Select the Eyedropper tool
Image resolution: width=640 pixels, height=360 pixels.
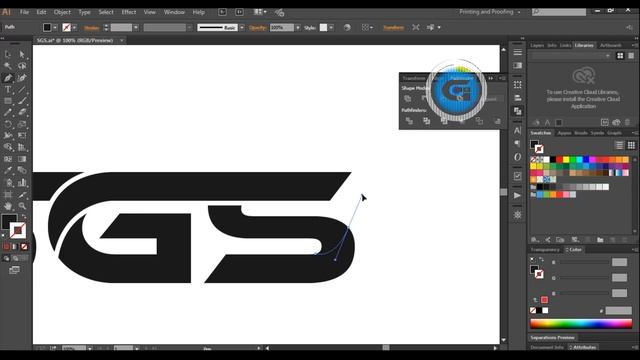coord(8,171)
